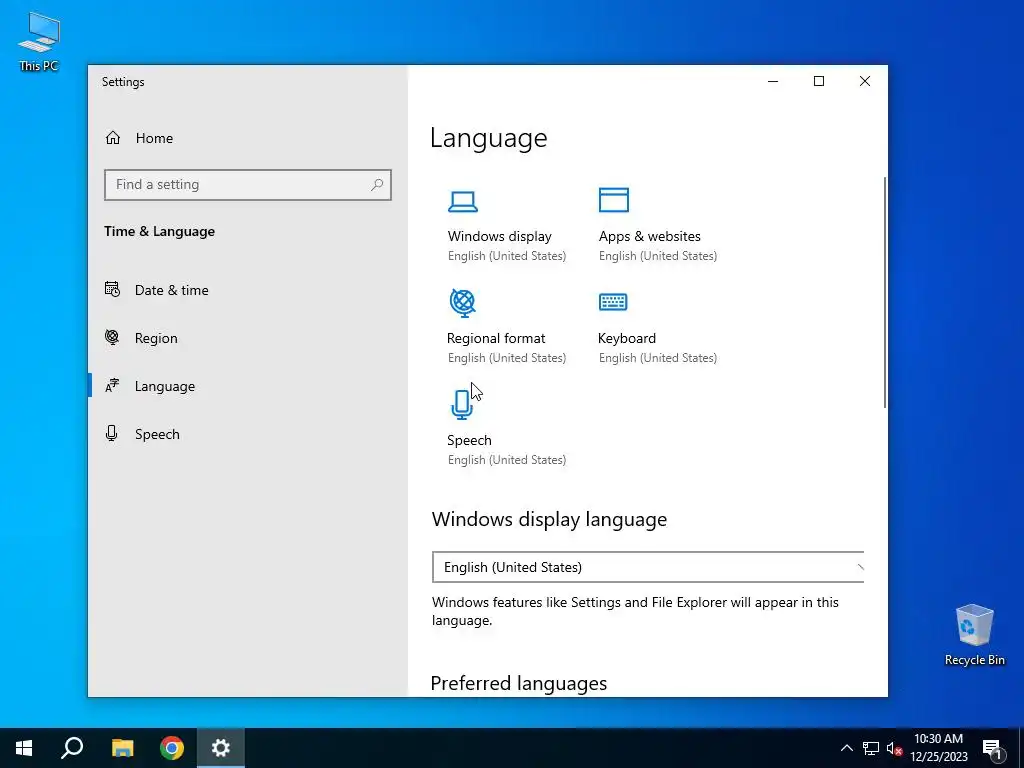The width and height of the screenshot is (1024, 768).
Task: Expand the Windows display language dropdown
Action: click(648, 567)
